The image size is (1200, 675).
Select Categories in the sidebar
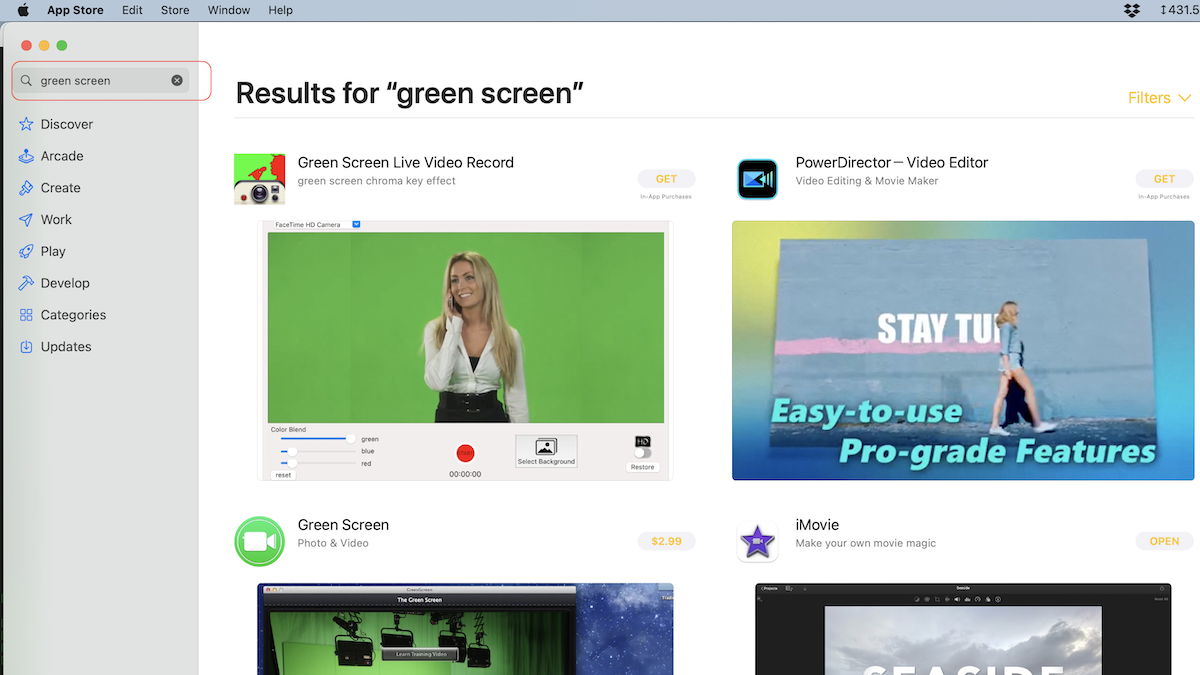point(73,315)
